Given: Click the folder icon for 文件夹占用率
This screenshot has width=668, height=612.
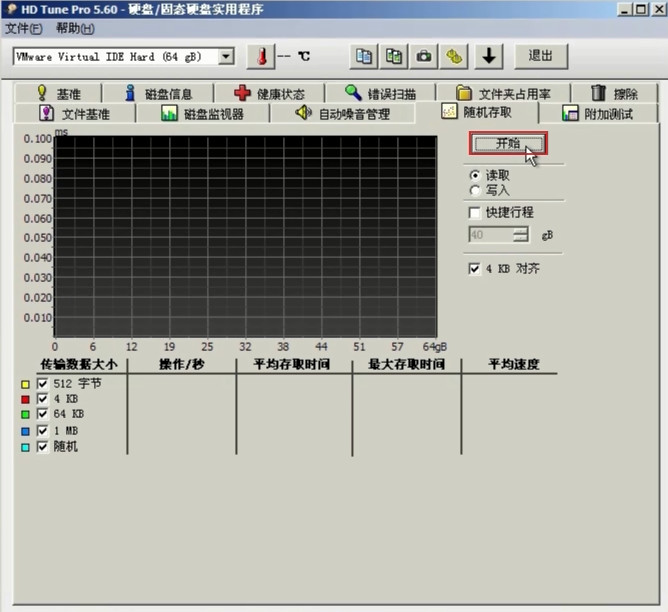Looking at the screenshot, I should click(x=464, y=92).
